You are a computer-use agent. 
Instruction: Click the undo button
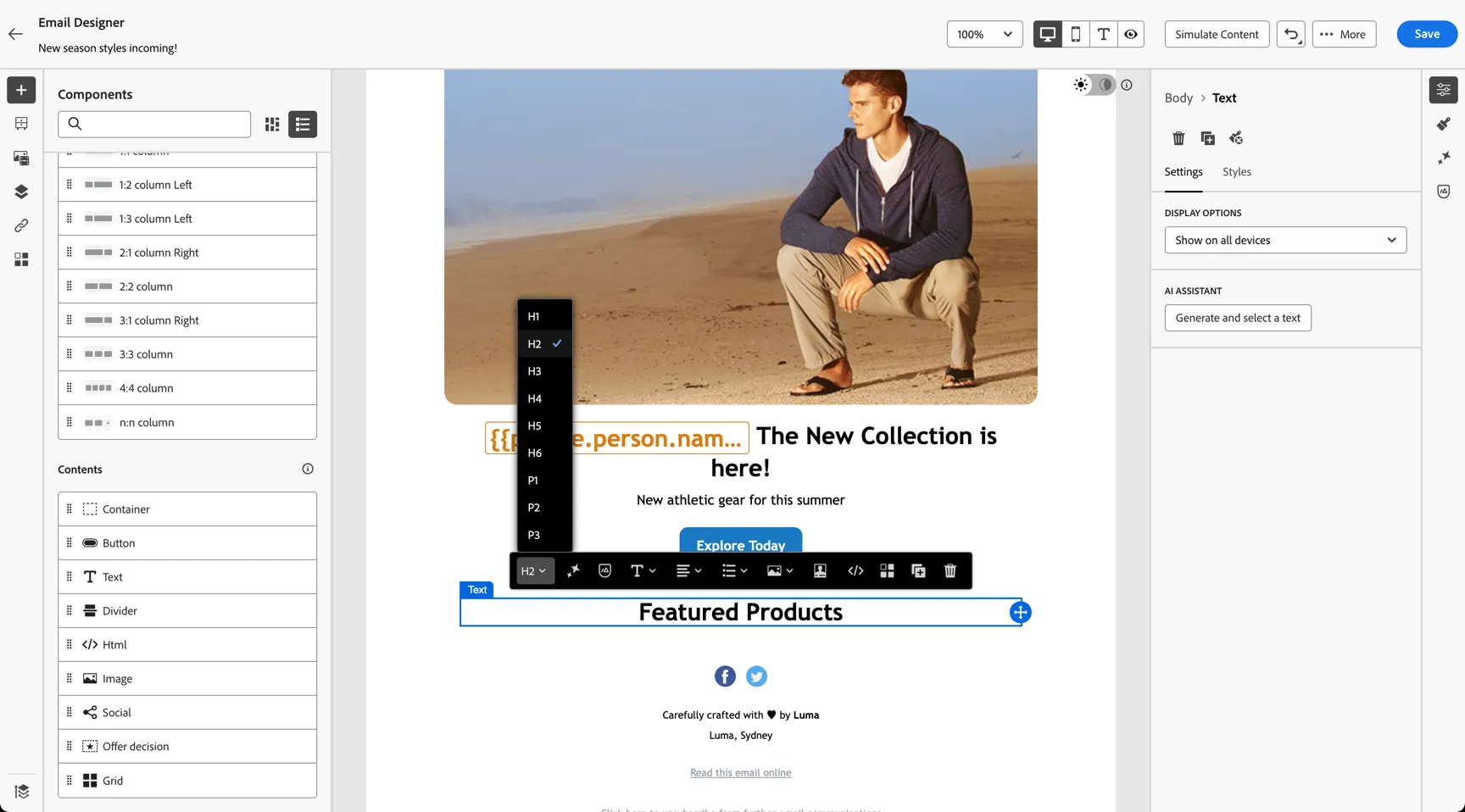pyautogui.click(x=1291, y=34)
